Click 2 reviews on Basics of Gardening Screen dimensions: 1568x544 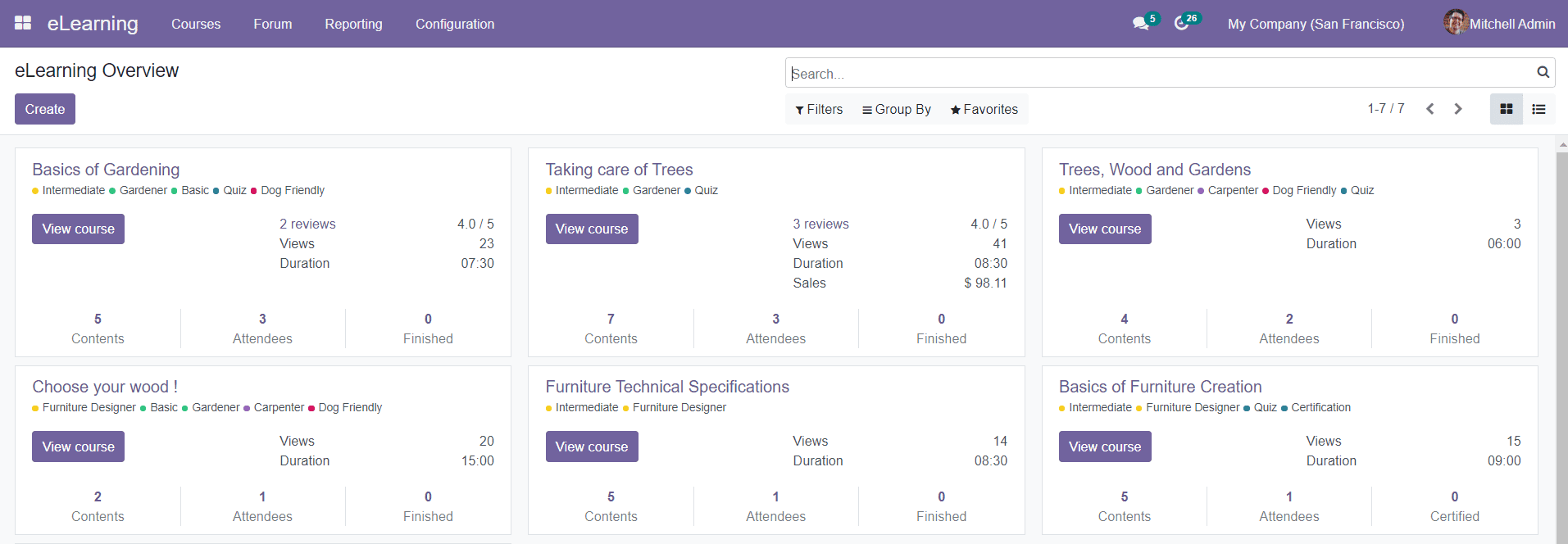[x=307, y=224]
